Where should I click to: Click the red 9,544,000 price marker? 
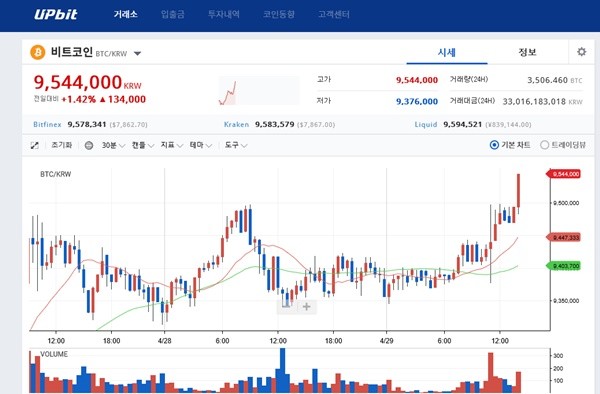click(563, 174)
